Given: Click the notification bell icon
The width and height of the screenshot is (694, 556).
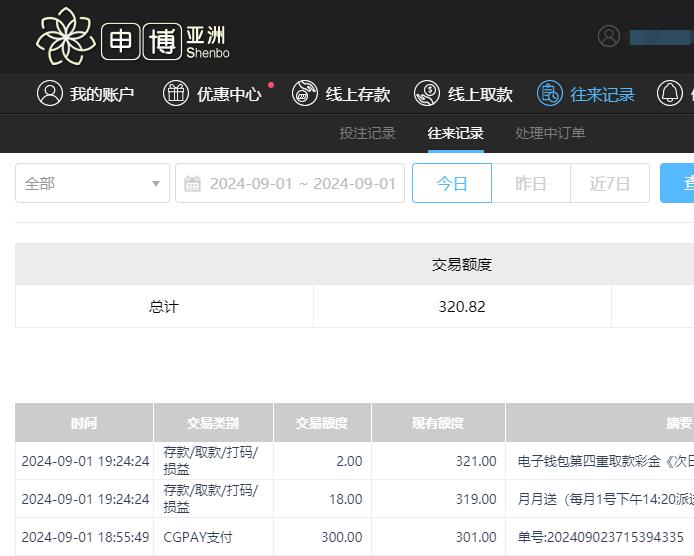Looking at the screenshot, I should pos(670,94).
